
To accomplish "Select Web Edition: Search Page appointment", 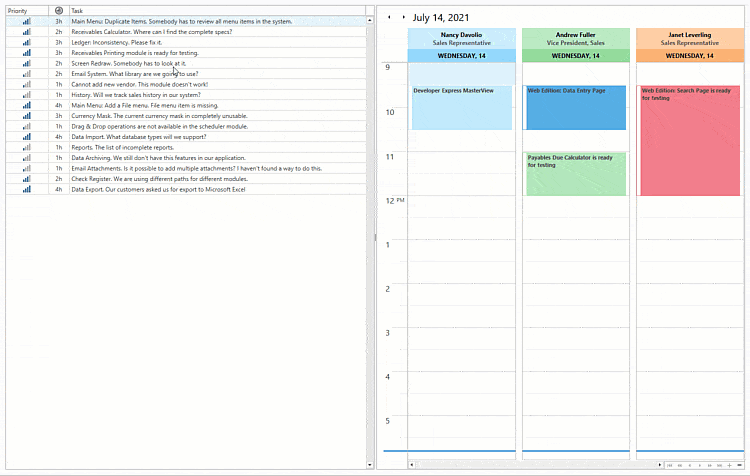I will 688,141.
